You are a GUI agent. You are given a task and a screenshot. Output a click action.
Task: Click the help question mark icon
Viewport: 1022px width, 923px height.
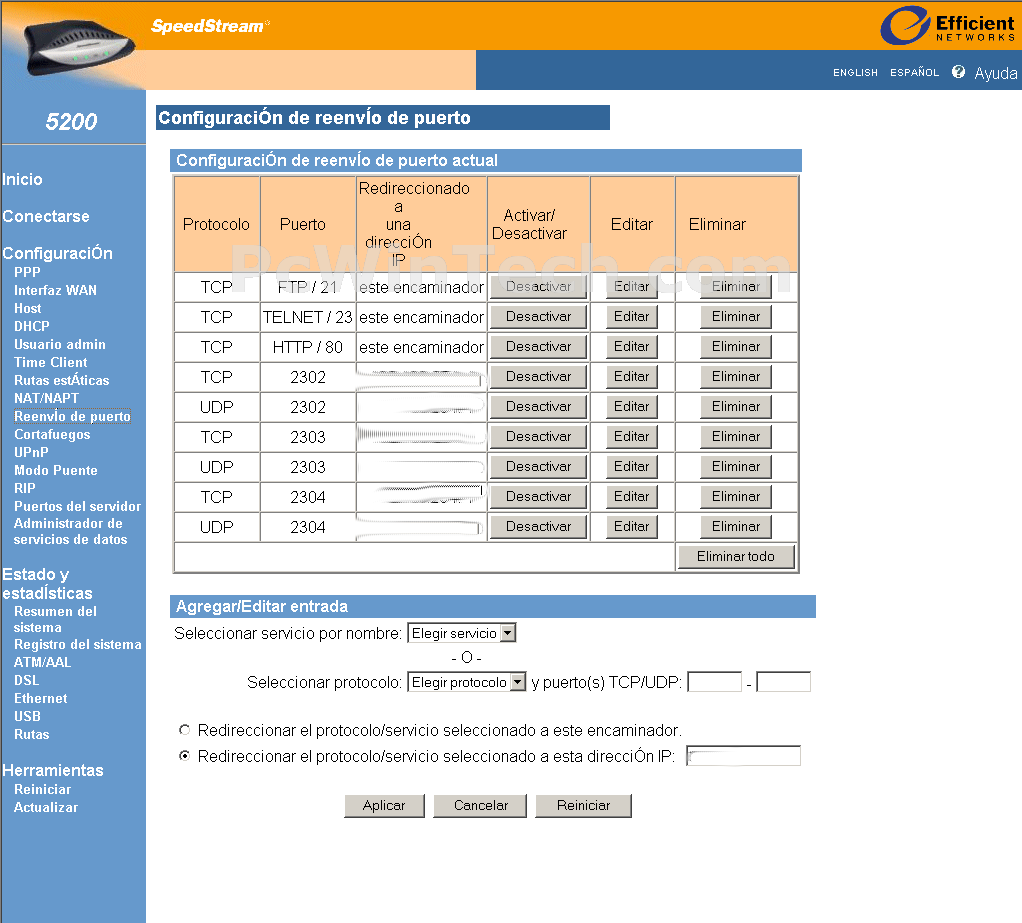point(958,72)
